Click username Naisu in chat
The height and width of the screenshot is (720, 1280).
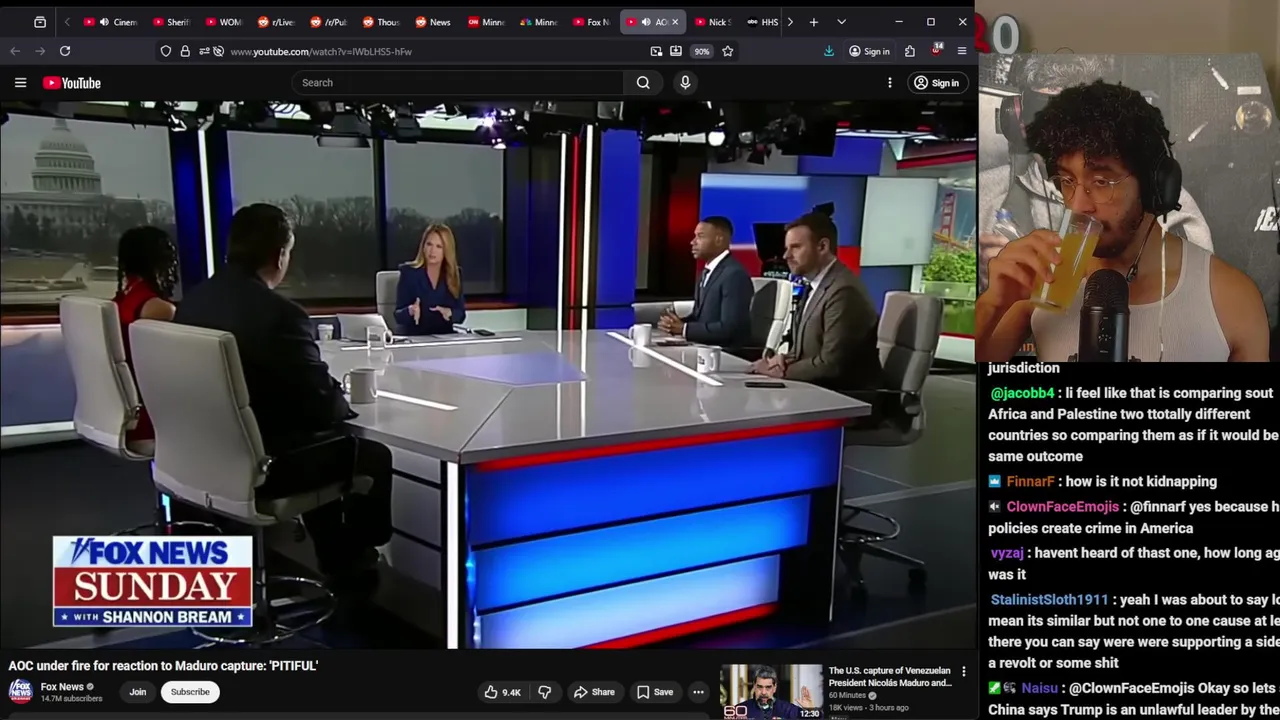click(1040, 688)
